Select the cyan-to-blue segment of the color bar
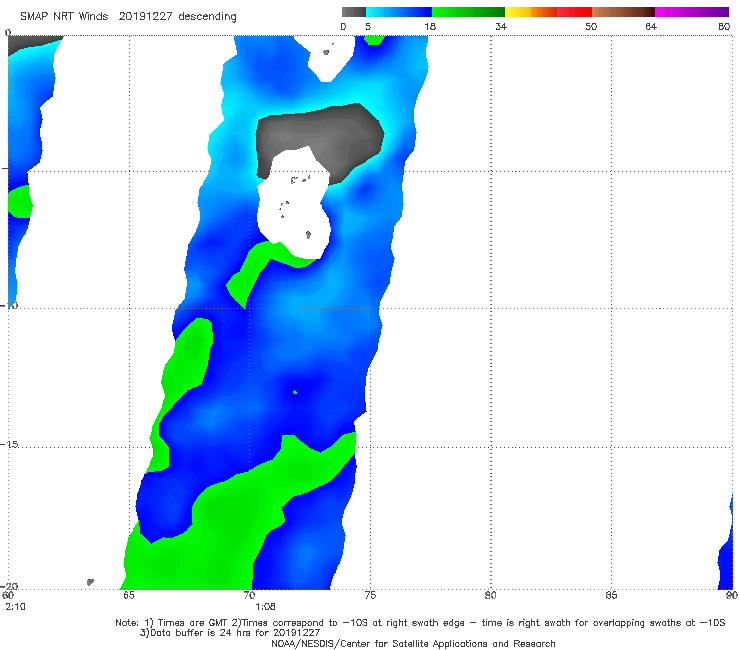740x650 pixels. point(399,12)
